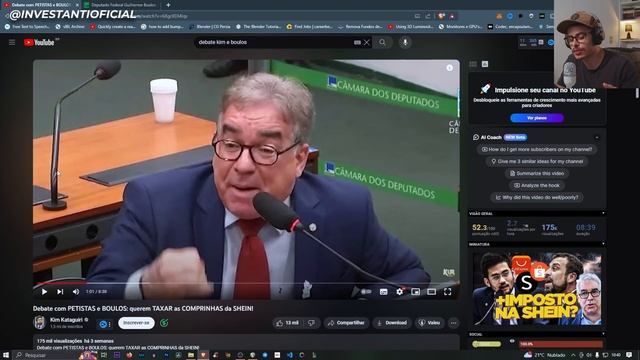
Task: Open the 'Blender | CG Persia' bookmark
Action: [210, 27]
